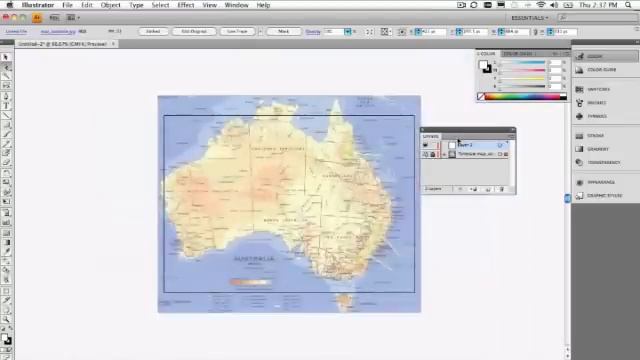Image resolution: width=640 pixels, height=360 pixels.
Task: Select the Selection (black arrow) tool
Action: tap(6, 58)
